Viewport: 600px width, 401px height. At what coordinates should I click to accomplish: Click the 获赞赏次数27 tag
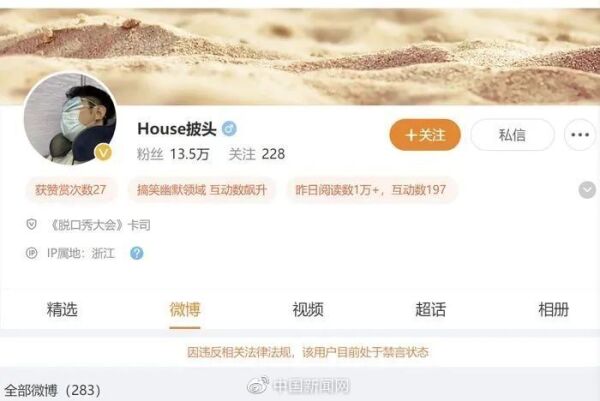pyautogui.click(x=71, y=190)
